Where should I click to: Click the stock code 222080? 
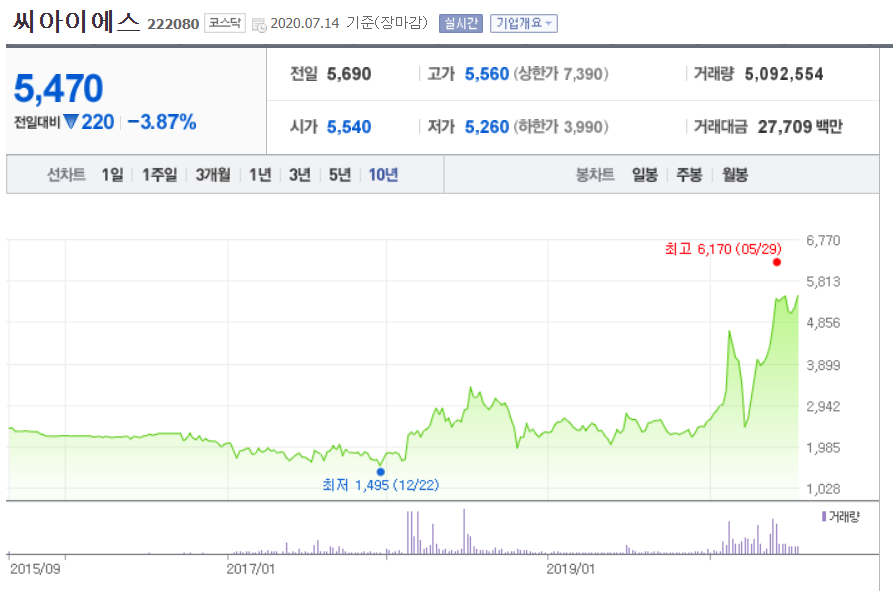173,24
